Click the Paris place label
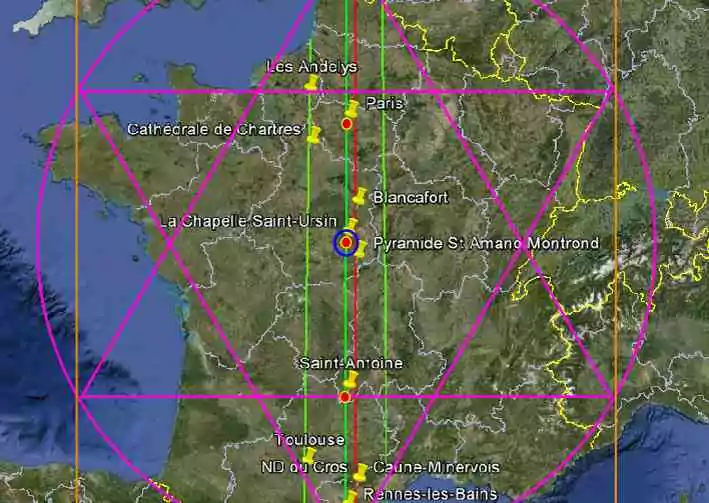 [384, 104]
